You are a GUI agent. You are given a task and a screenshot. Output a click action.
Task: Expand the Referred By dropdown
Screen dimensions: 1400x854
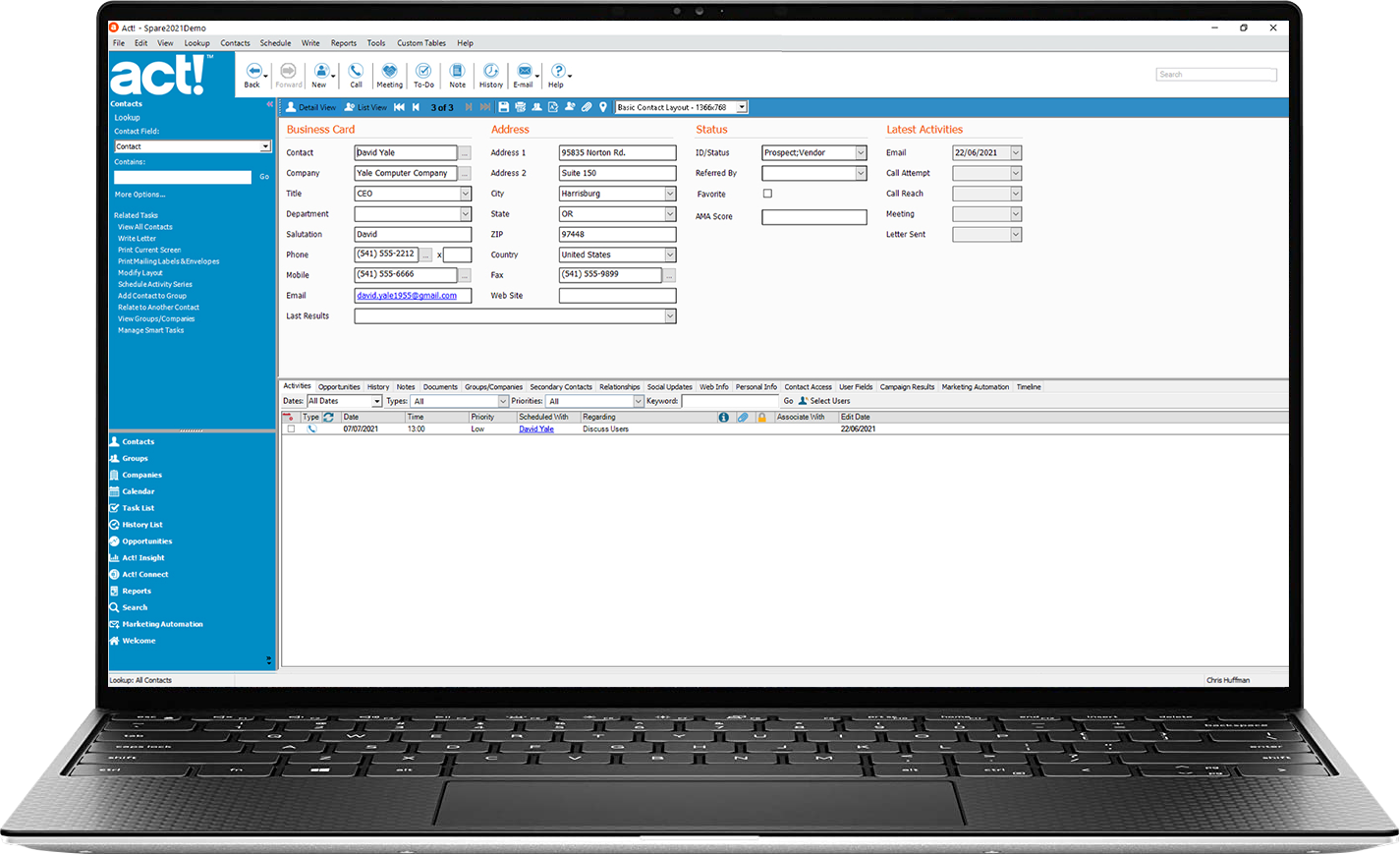point(861,173)
